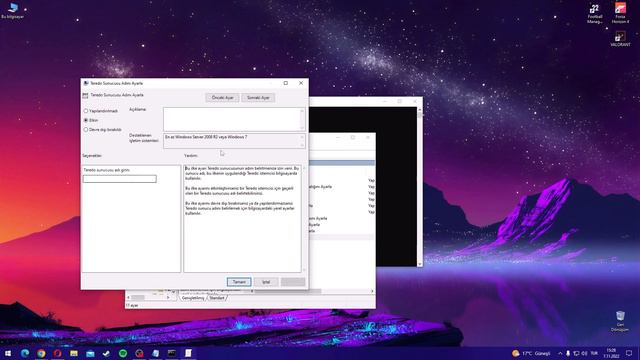640x360 pixels.
Task: Switch to Standart tab in policy editor
Action: (x=217, y=298)
